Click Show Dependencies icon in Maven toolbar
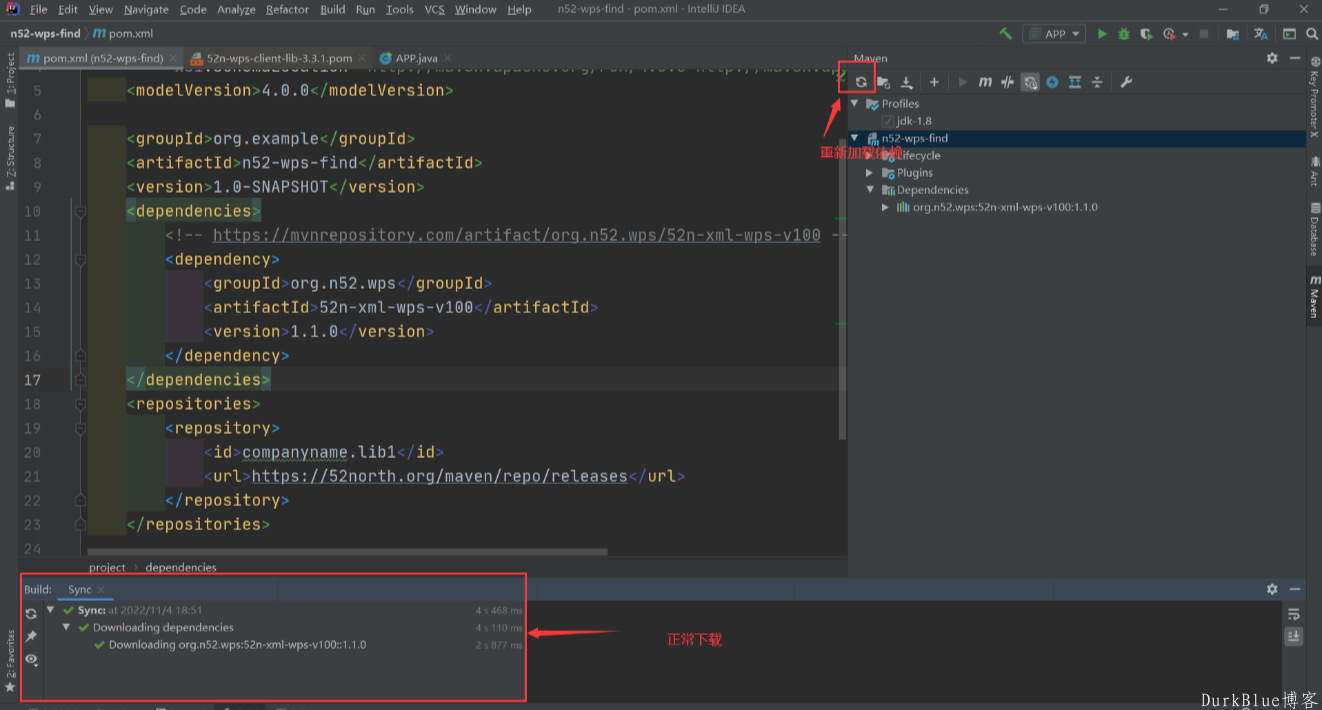 coord(1075,82)
